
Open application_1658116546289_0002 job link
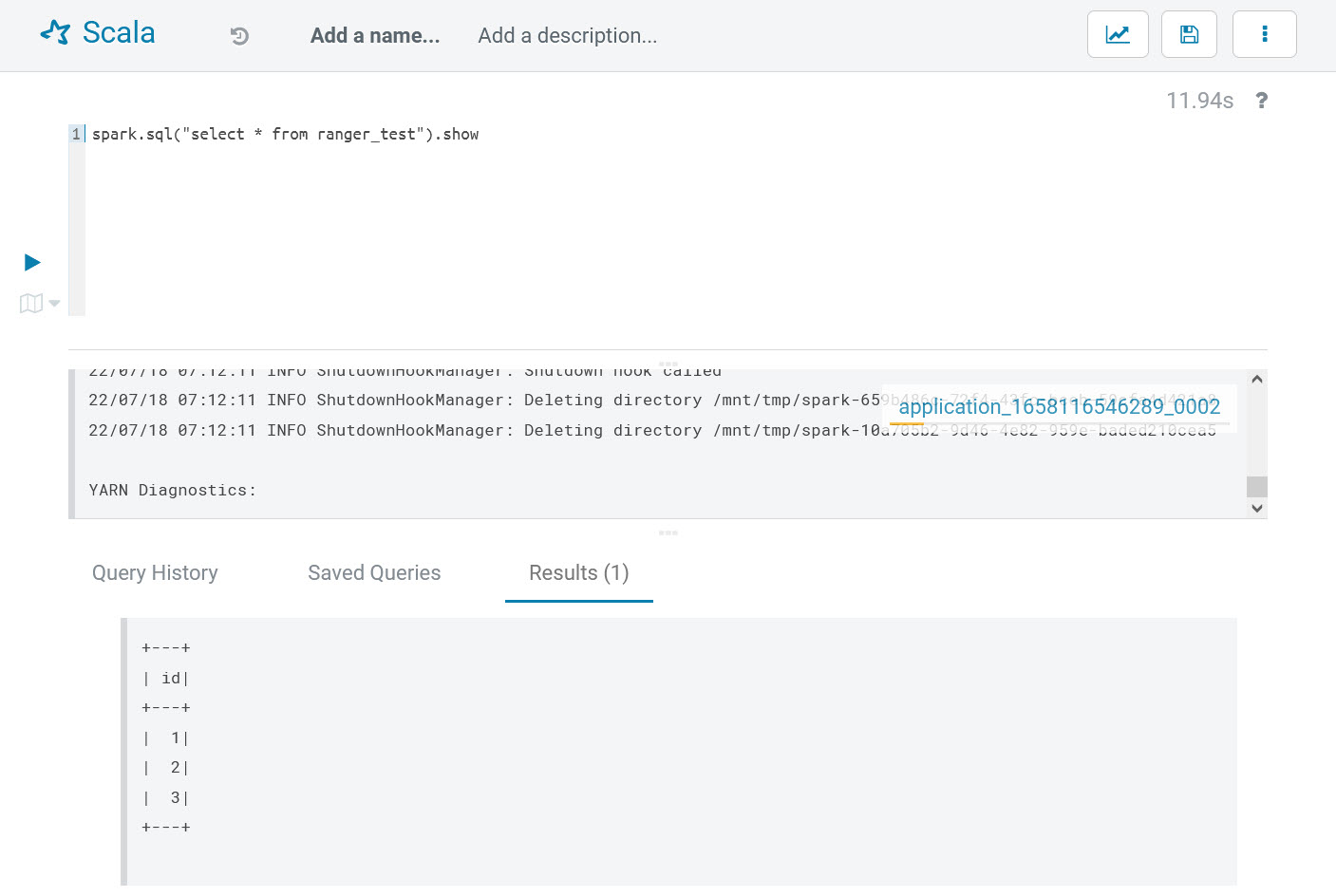pos(1059,407)
